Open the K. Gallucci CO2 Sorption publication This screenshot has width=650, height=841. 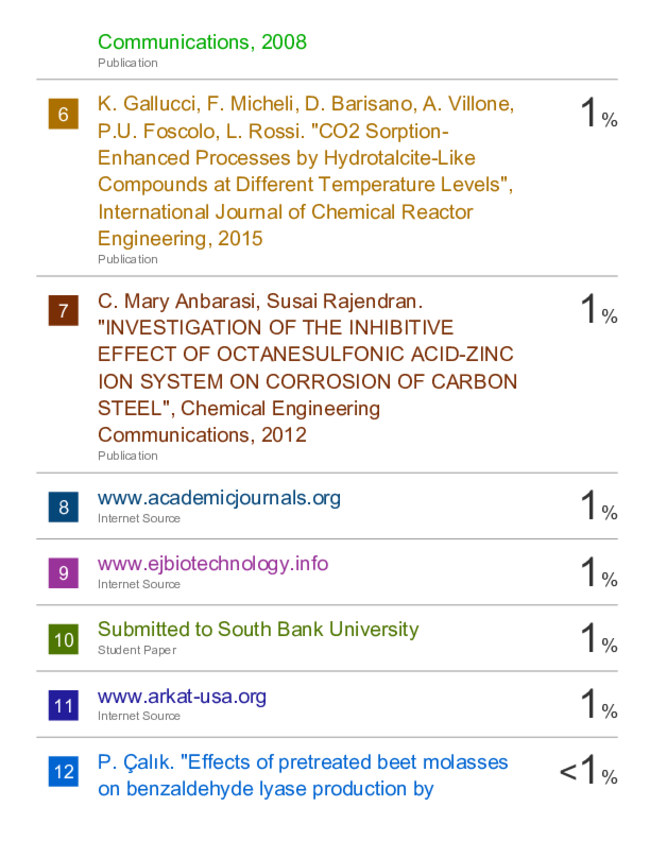306,171
